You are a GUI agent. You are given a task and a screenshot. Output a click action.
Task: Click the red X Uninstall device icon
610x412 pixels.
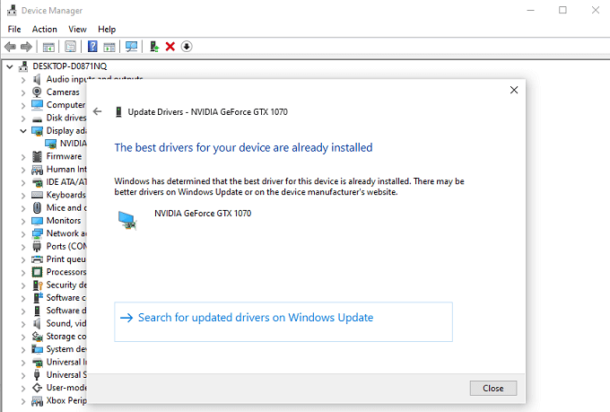(170, 47)
